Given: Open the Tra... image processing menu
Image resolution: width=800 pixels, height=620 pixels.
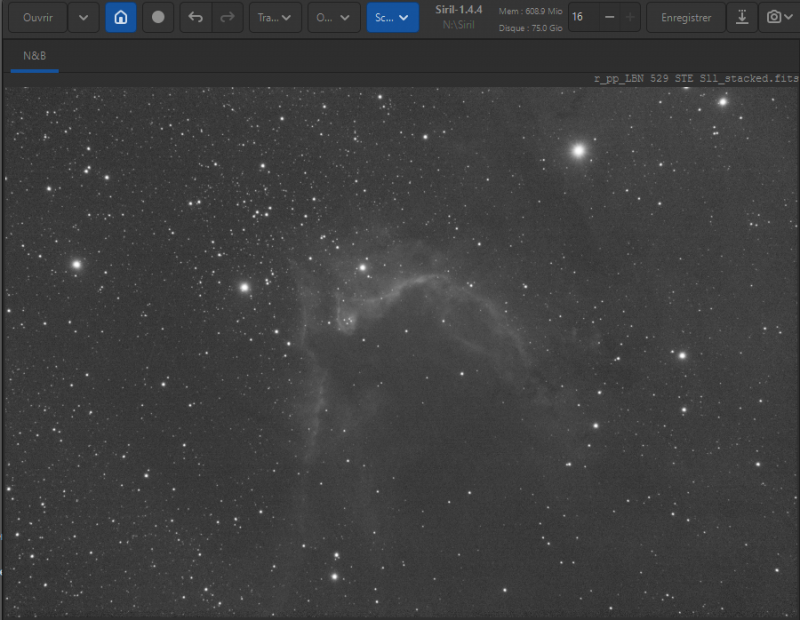Looking at the screenshot, I should (275, 17).
